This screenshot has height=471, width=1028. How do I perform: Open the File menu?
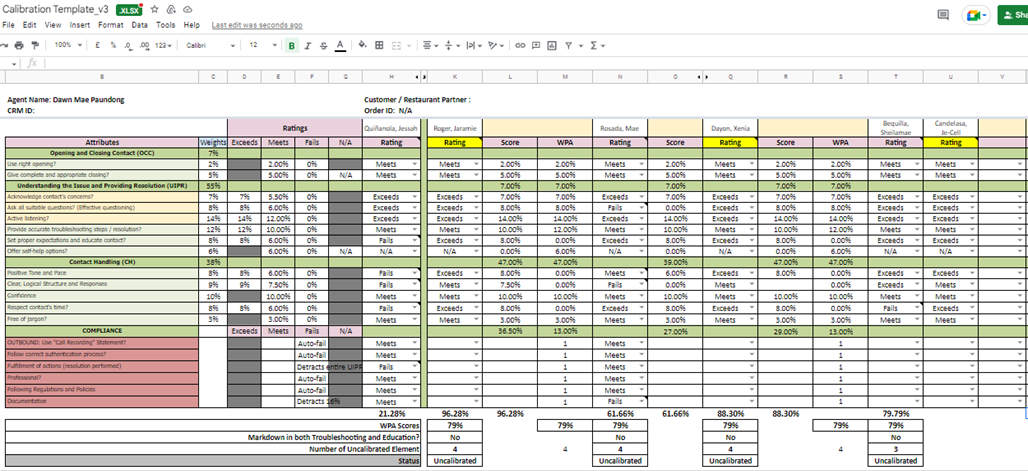coord(9,25)
